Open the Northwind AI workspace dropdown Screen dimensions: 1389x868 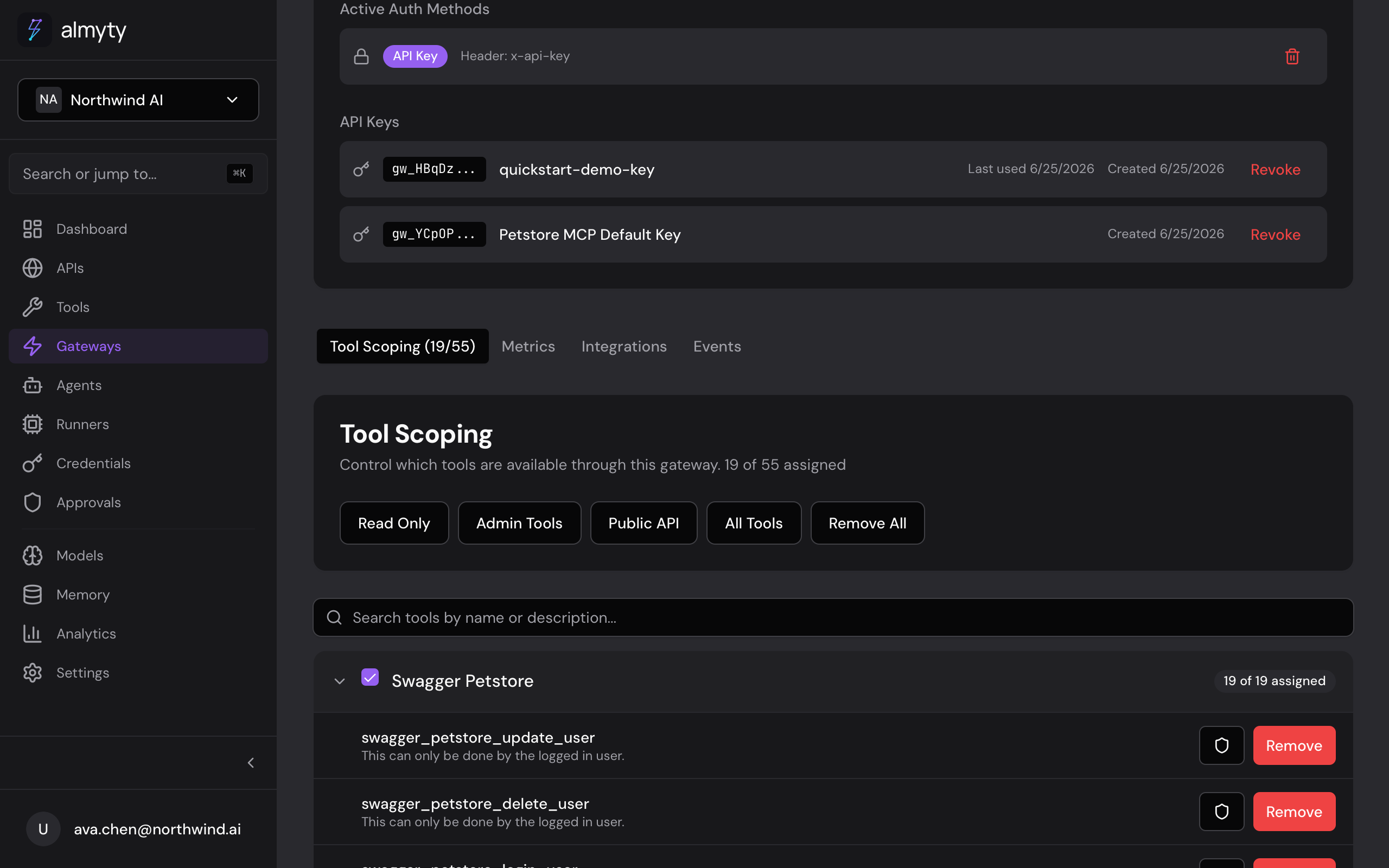(x=138, y=100)
